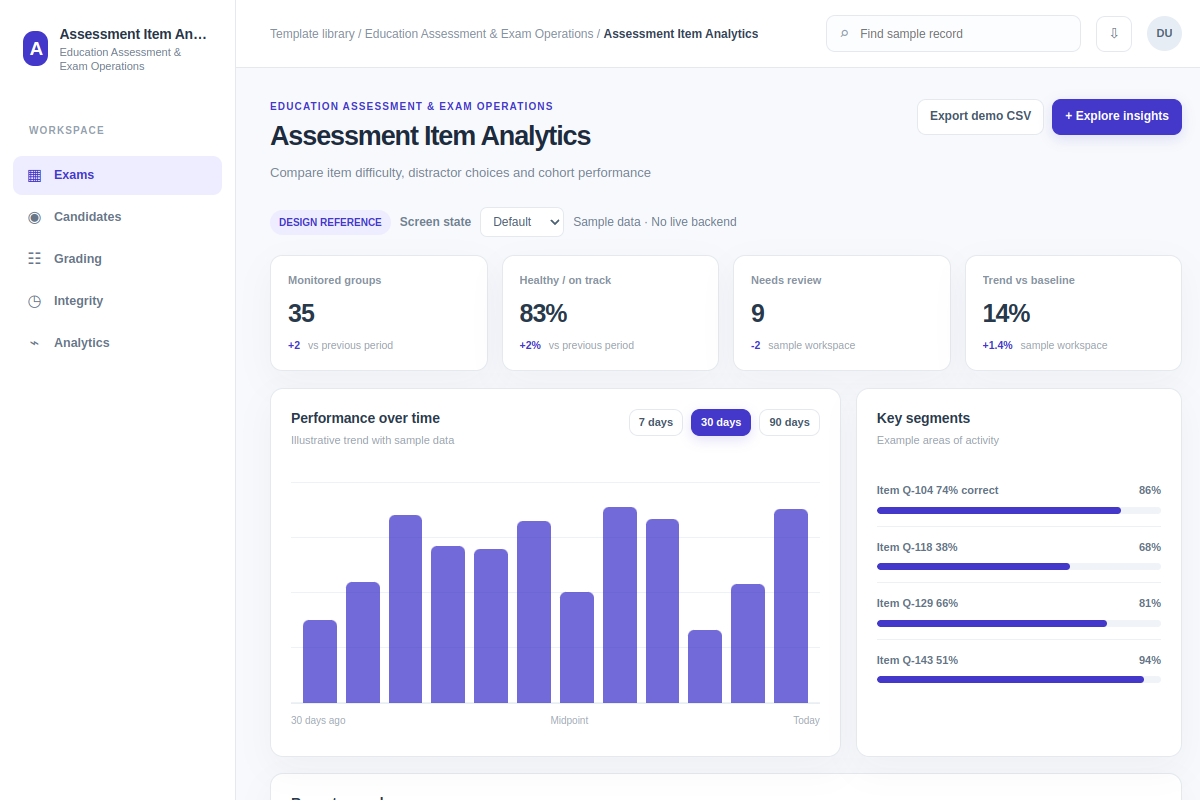Switch chart range to 90 days
This screenshot has height=800, width=1200.
789,423
